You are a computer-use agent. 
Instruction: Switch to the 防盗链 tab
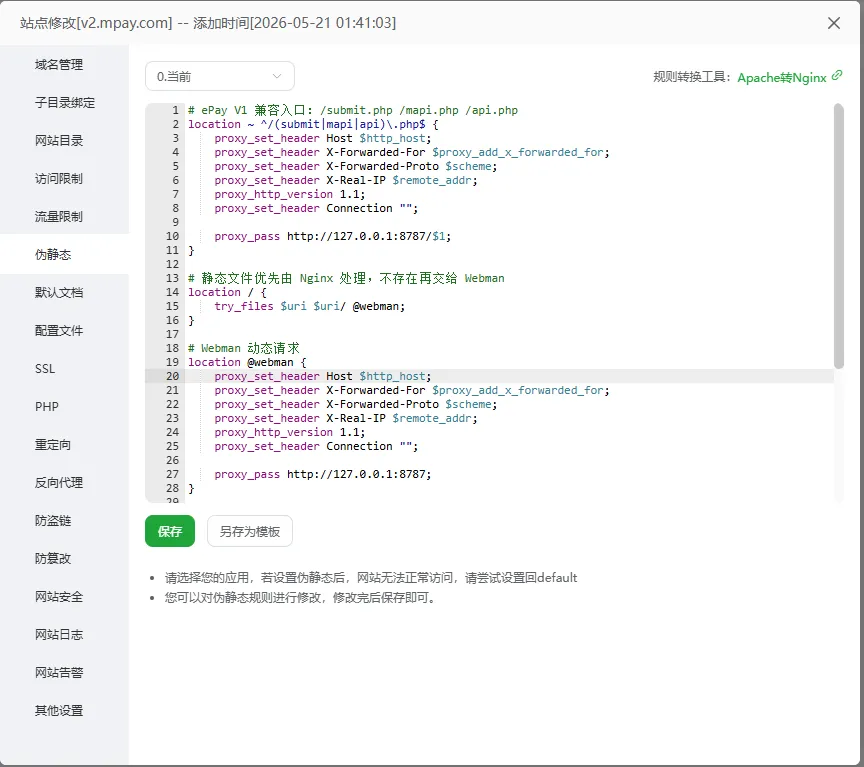[53, 521]
